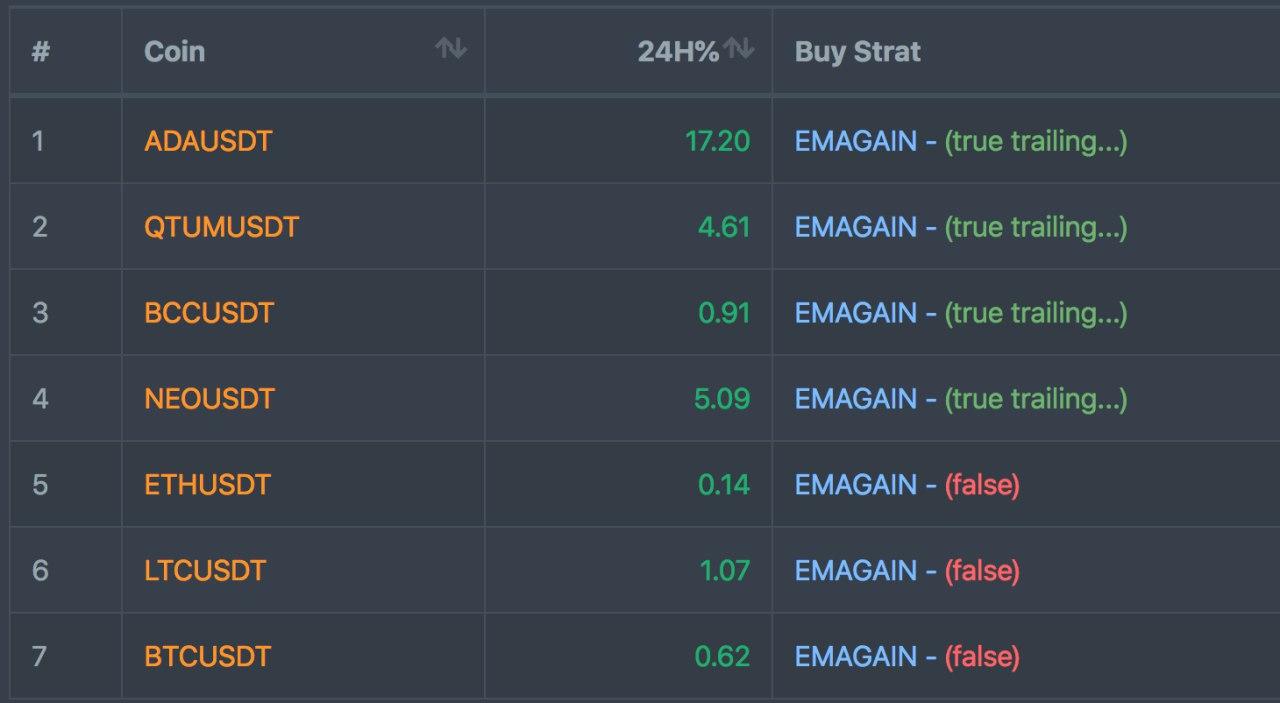
Task: Click the EMAGAIN strategy for BCCUSDT
Action: 856,313
